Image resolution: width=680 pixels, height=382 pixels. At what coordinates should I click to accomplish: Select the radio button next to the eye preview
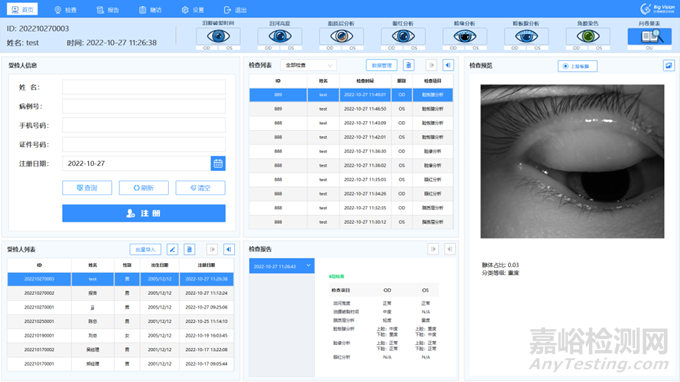[565, 66]
